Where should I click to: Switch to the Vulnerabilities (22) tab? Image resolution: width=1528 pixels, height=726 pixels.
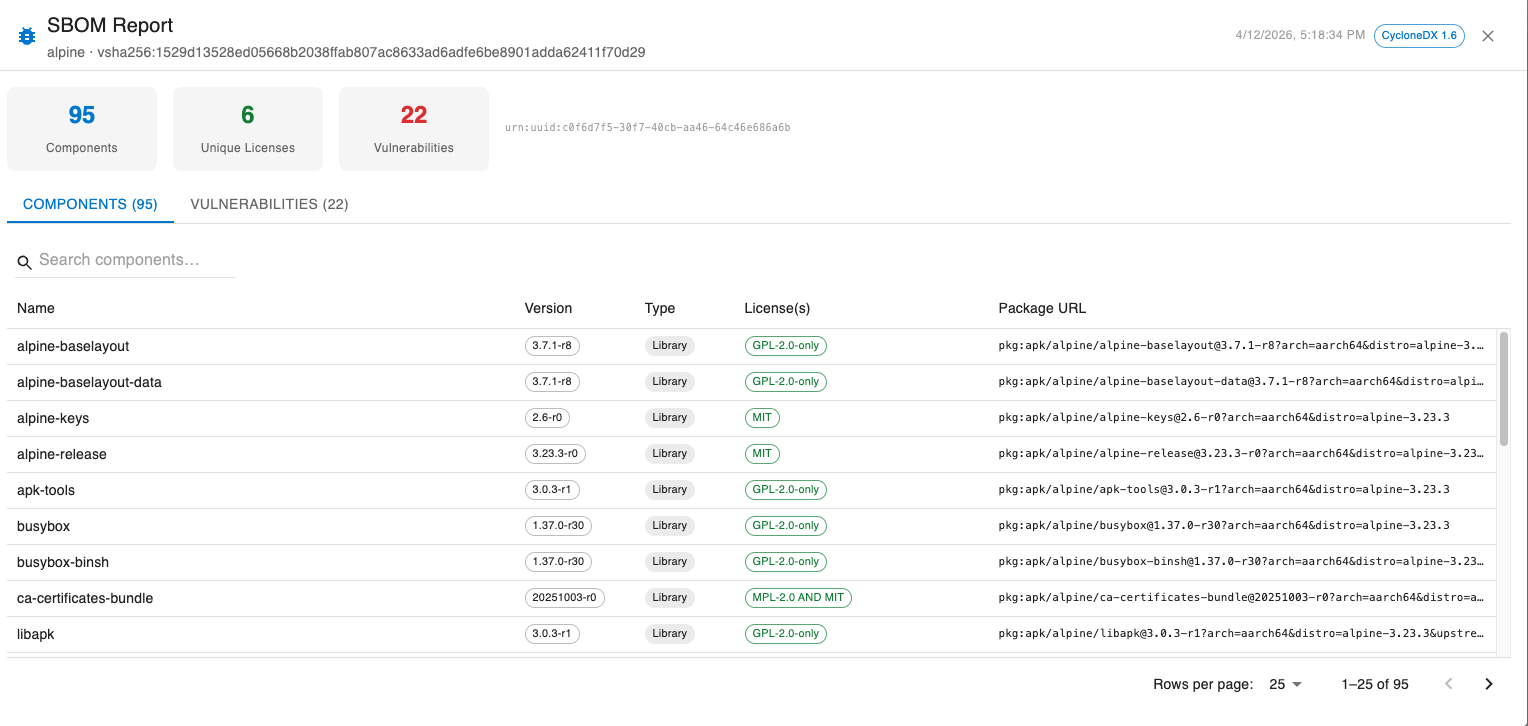[x=269, y=204]
